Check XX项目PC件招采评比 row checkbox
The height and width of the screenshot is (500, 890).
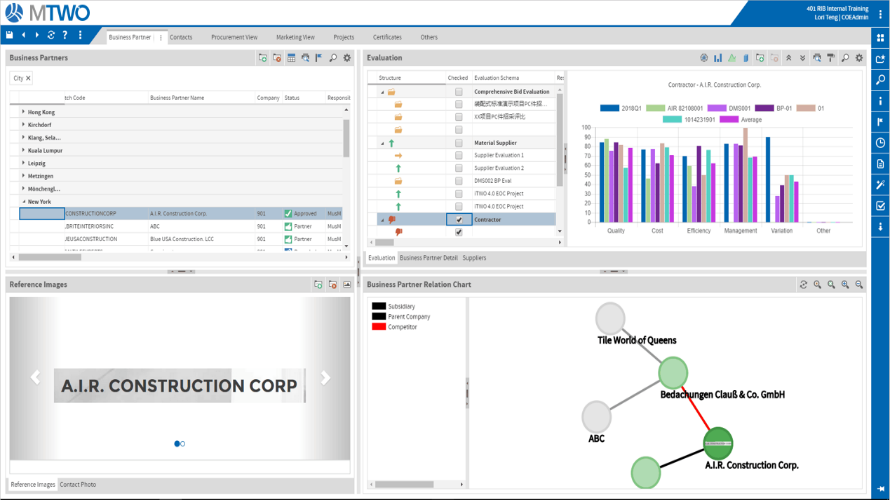coord(459,117)
